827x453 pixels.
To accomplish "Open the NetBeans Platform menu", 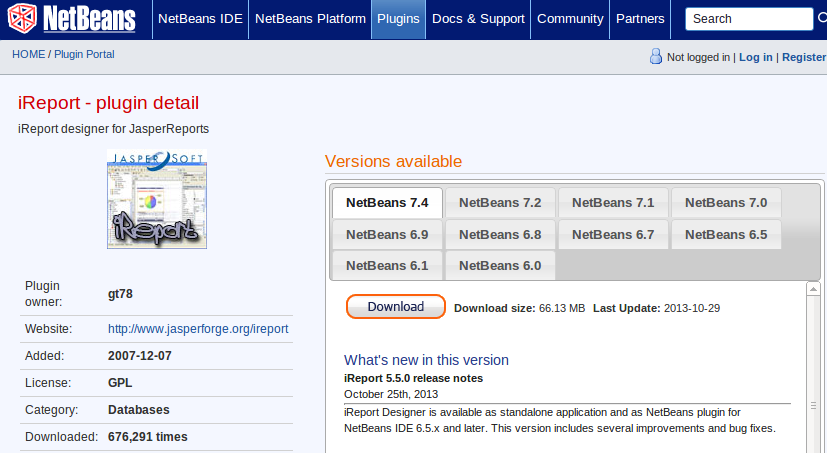I will click(x=310, y=19).
